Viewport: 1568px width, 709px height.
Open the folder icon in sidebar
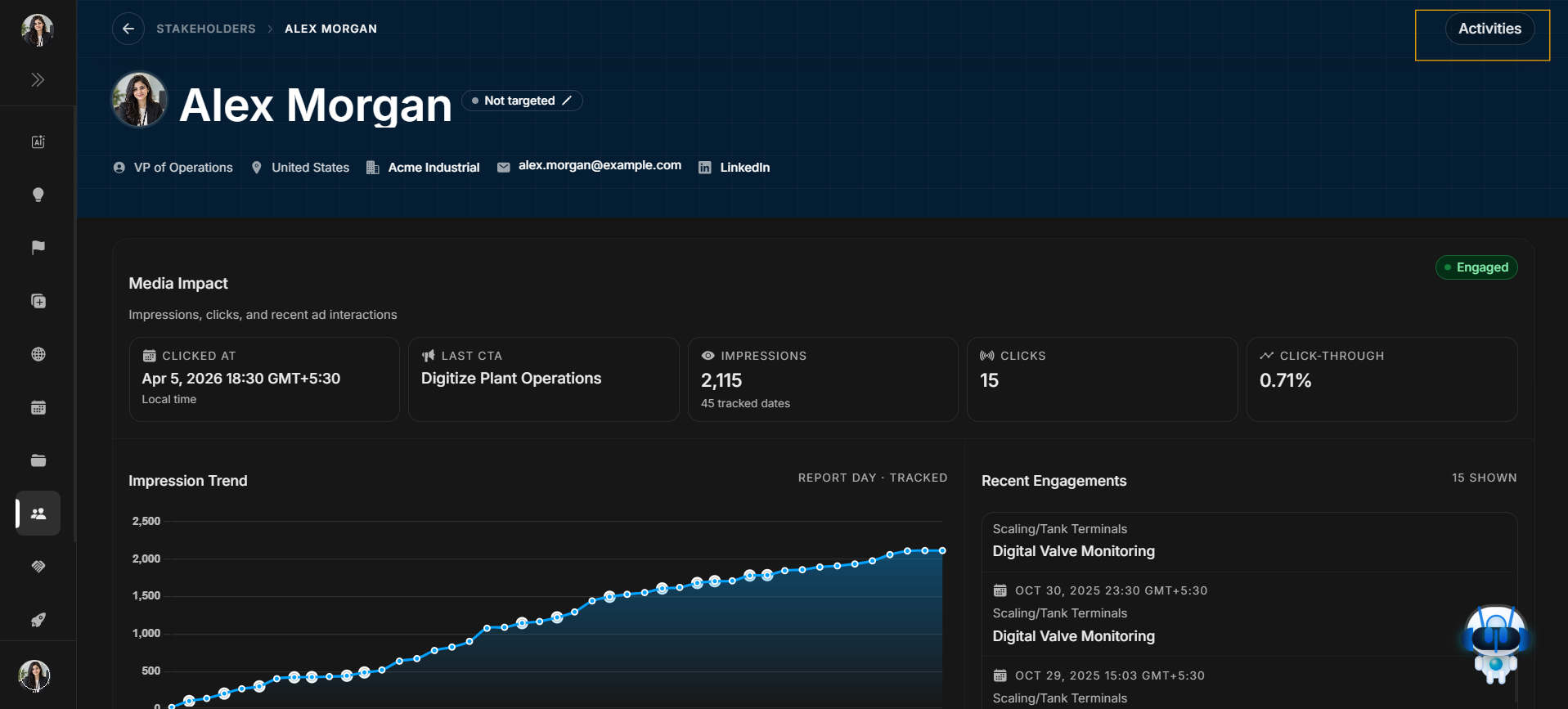pos(38,460)
